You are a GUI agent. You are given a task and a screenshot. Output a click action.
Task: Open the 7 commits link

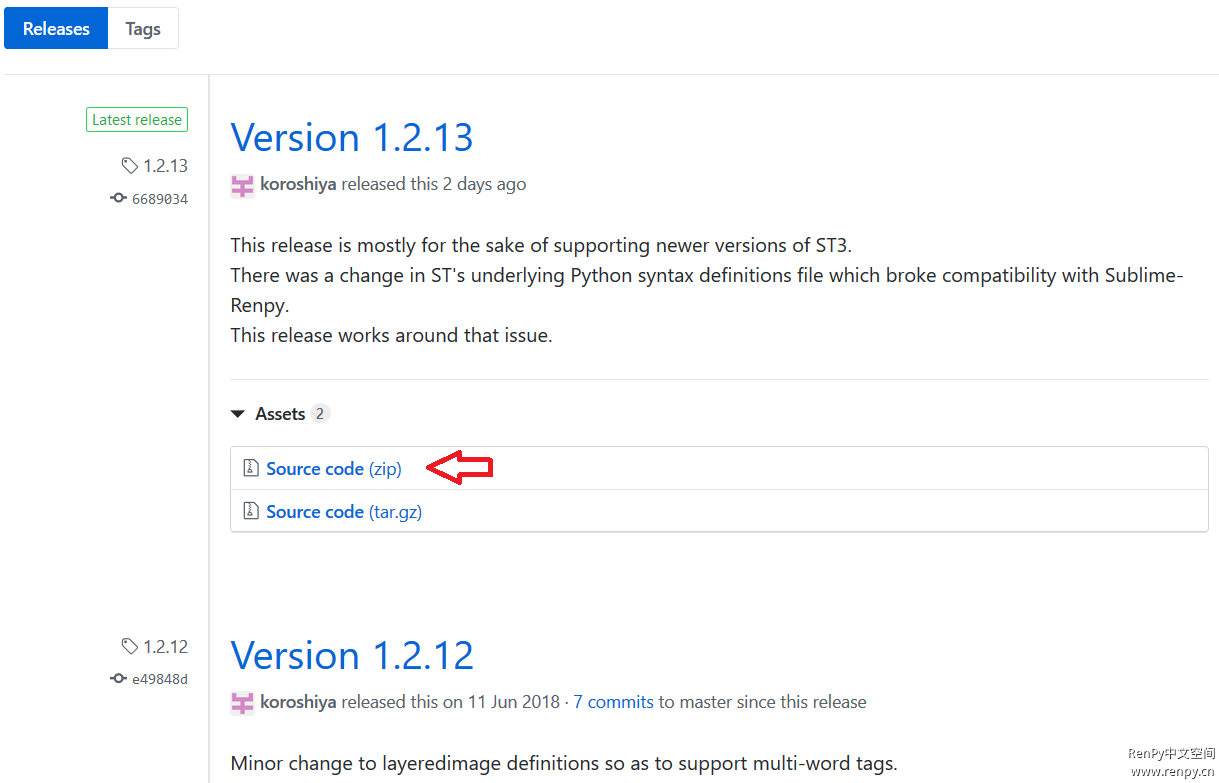click(x=613, y=702)
